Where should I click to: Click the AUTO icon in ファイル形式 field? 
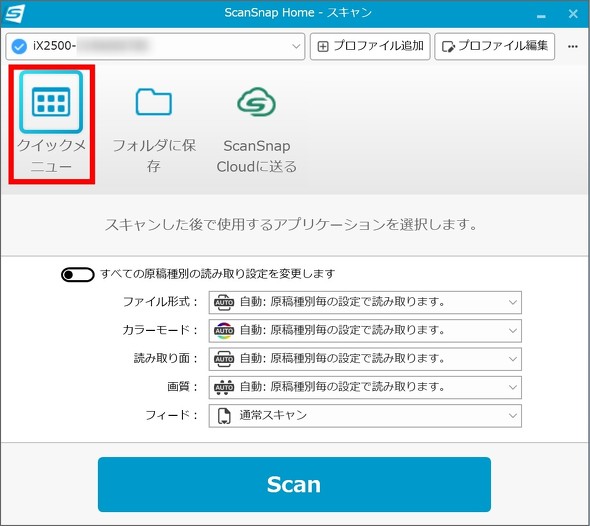[224, 303]
